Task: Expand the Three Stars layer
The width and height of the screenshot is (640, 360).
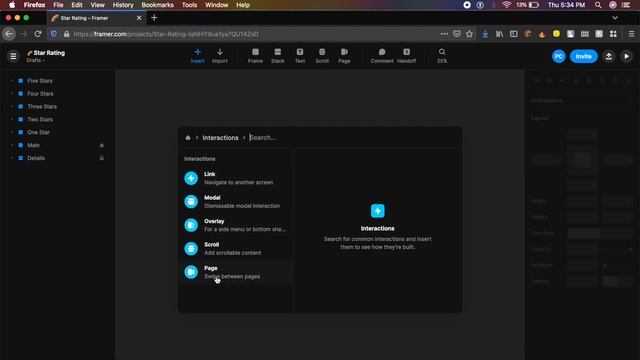Action: coord(12,107)
